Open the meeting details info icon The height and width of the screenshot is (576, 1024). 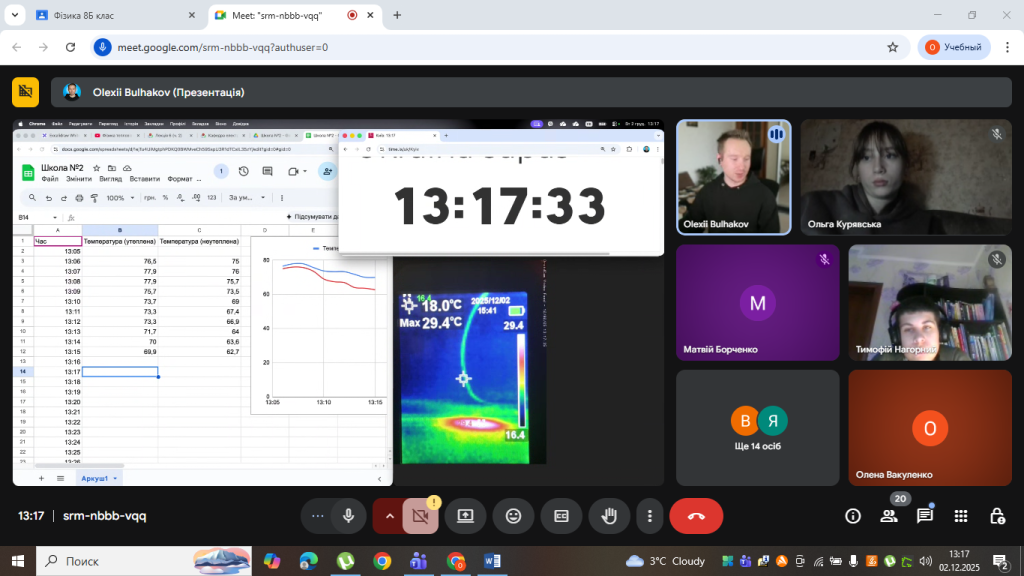pos(852,516)
